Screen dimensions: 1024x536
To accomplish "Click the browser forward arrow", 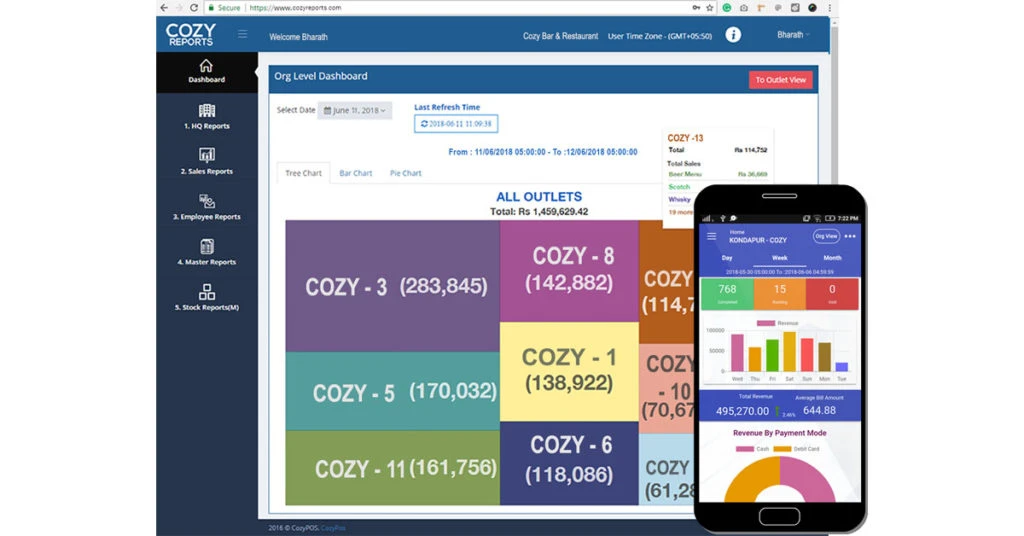I will coord(179,8).
